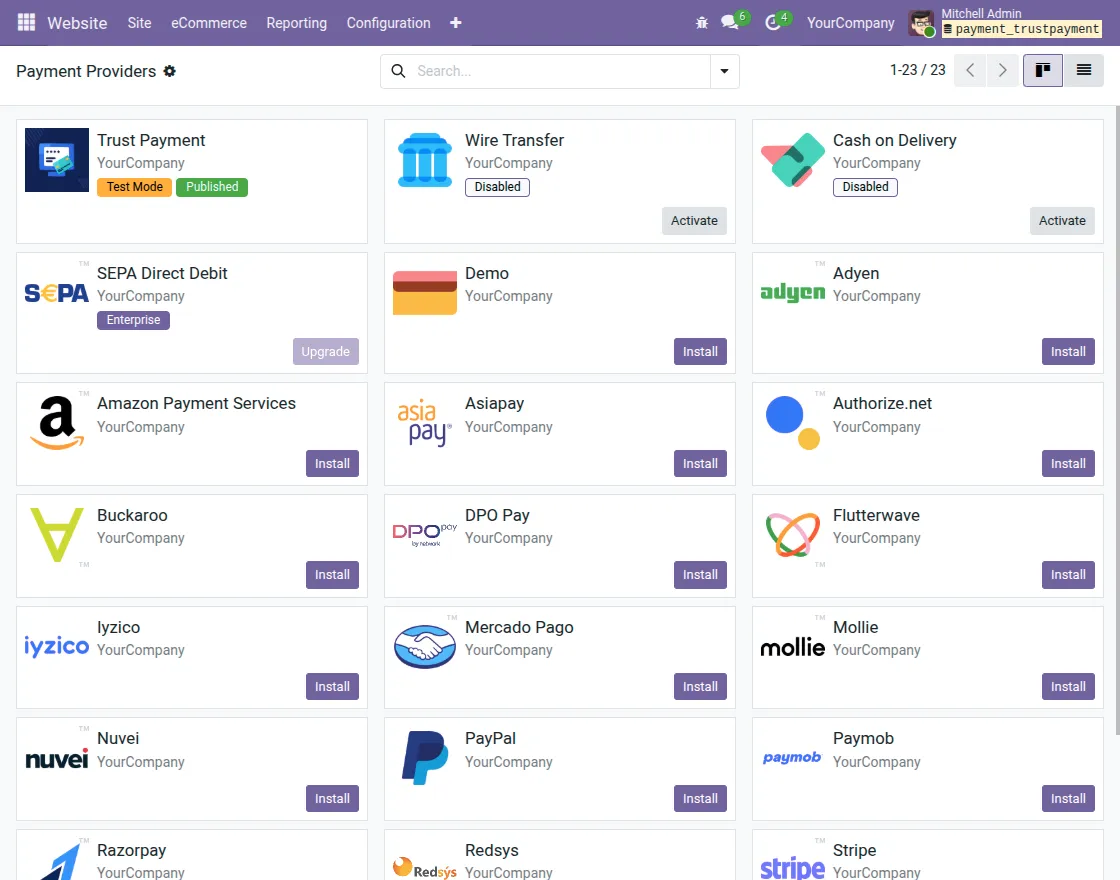Click the bug report icon in the top bar
This screenshot has height=880, width=1120.
(701, 22)
